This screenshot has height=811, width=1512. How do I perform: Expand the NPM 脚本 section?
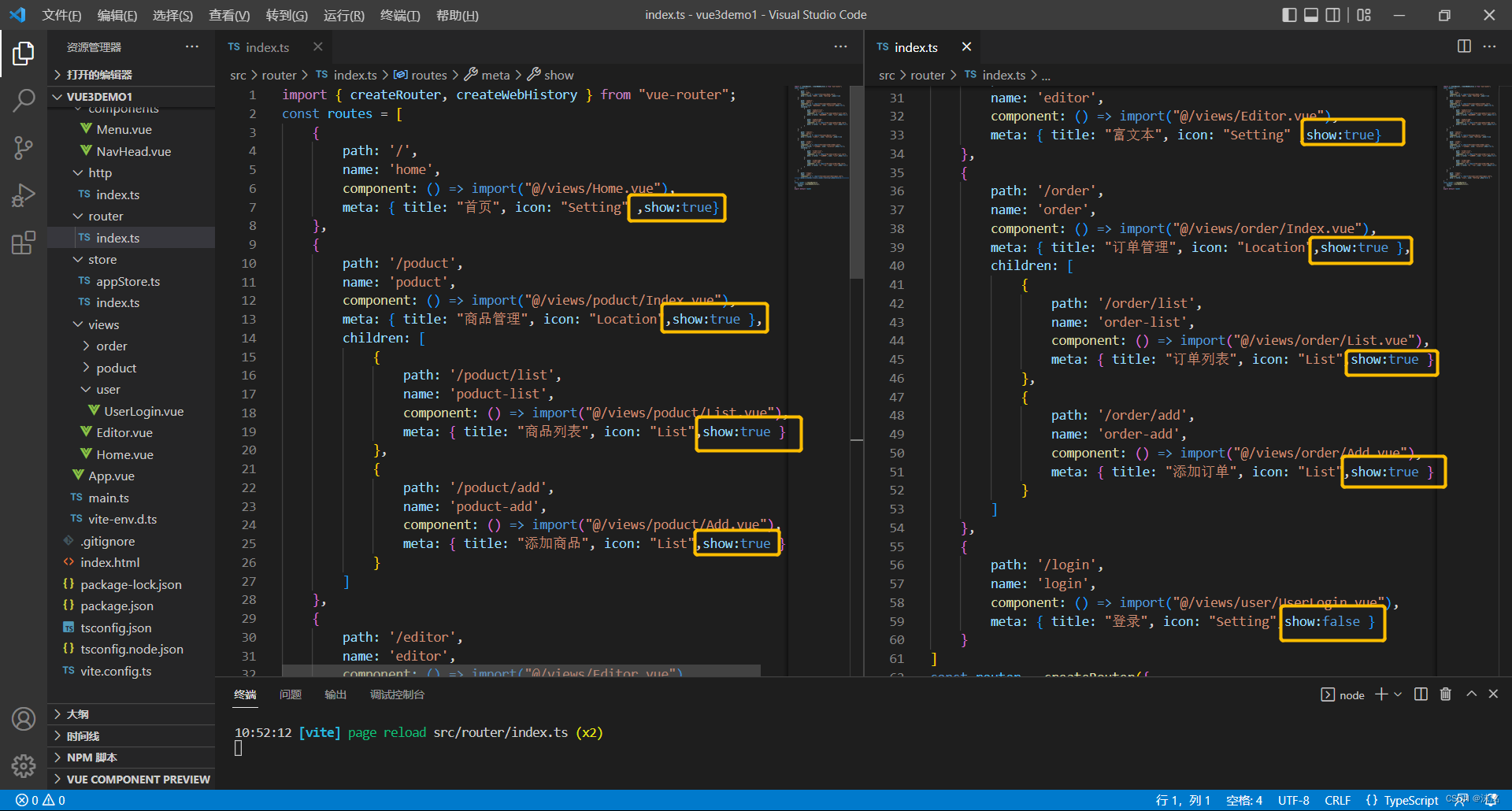[91, 757]
